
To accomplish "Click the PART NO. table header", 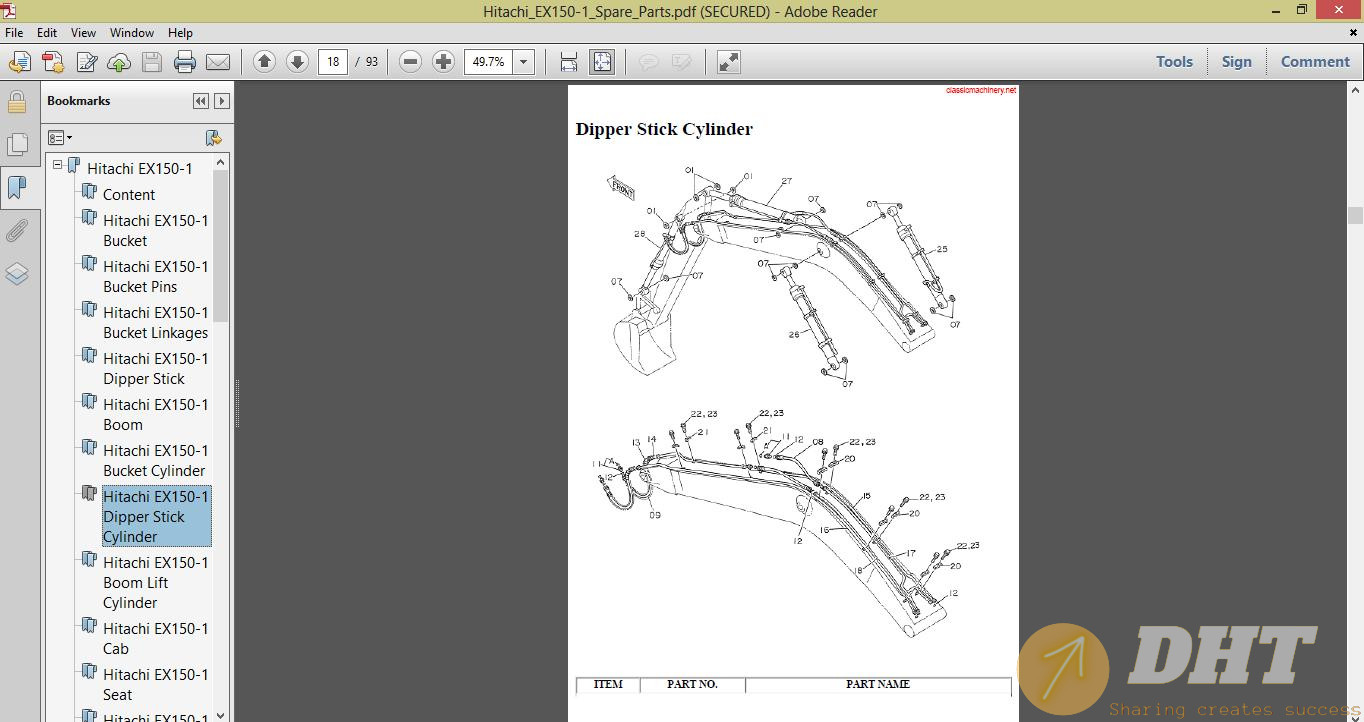I will (692, 684).
